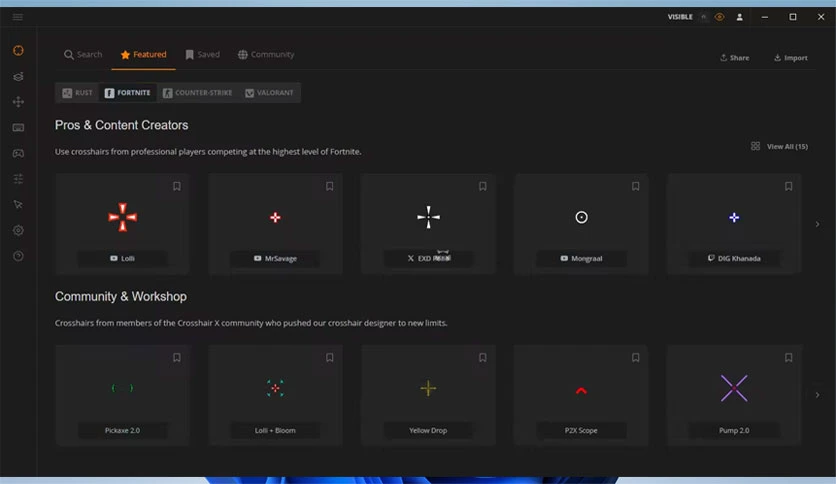The width and height of the screenshot is (836, 484).
Task: Click the MrSavage creator label
Action: pyautogui.click(x=275, y=259)
